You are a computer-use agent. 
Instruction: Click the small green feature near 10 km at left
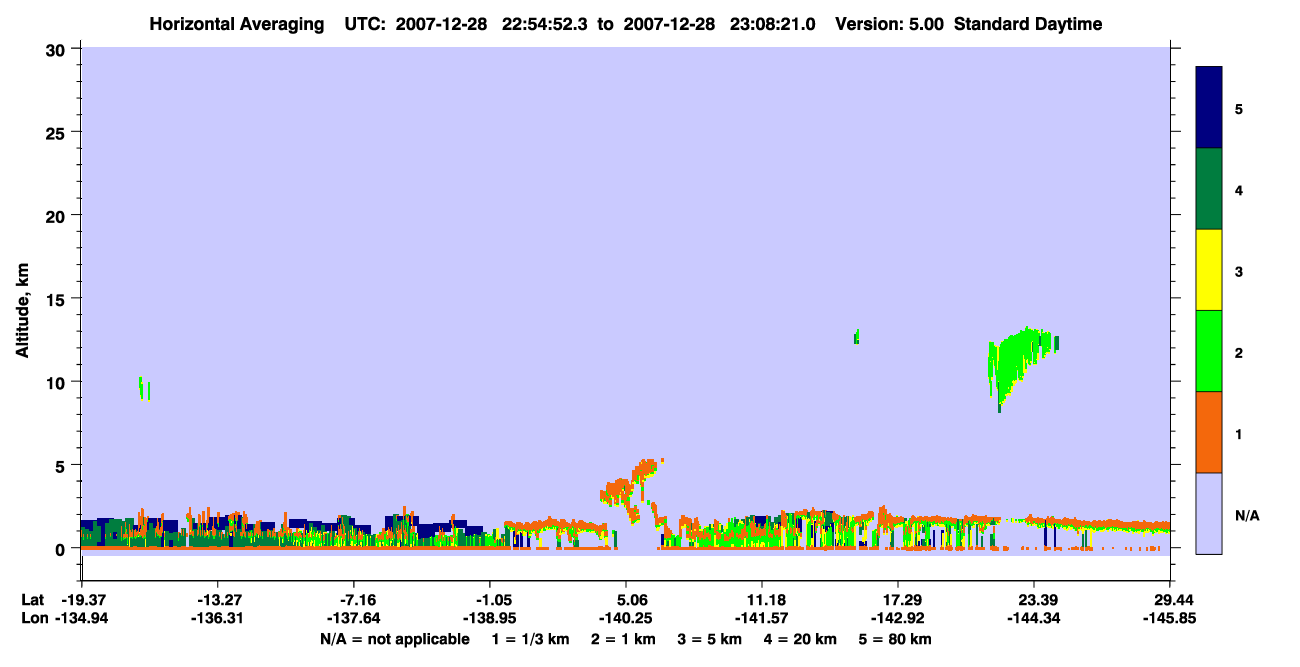pyautogui.click(x=144, y=388)
